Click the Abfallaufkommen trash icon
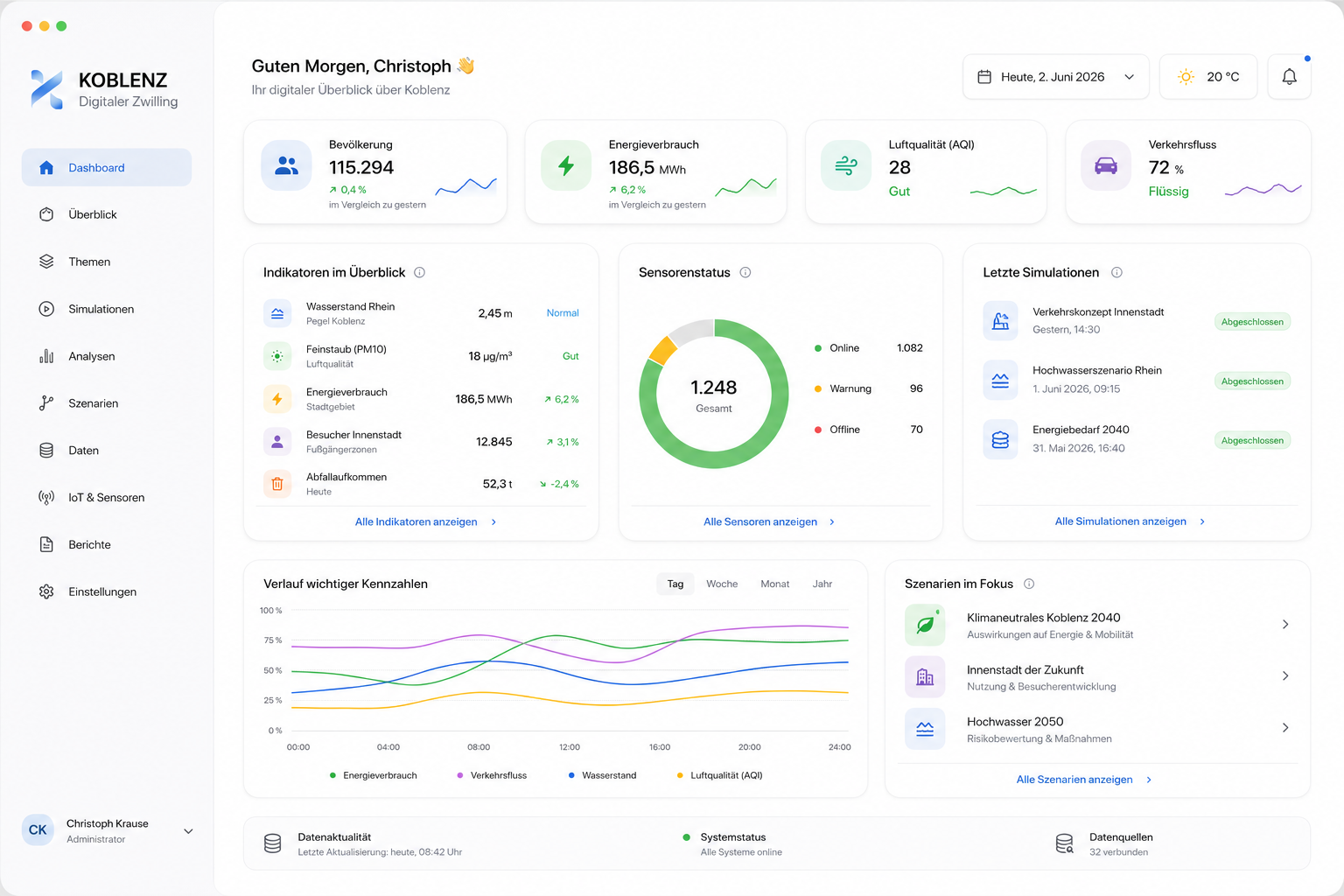This screenshot has width=1344, height=896. point(277,484)
